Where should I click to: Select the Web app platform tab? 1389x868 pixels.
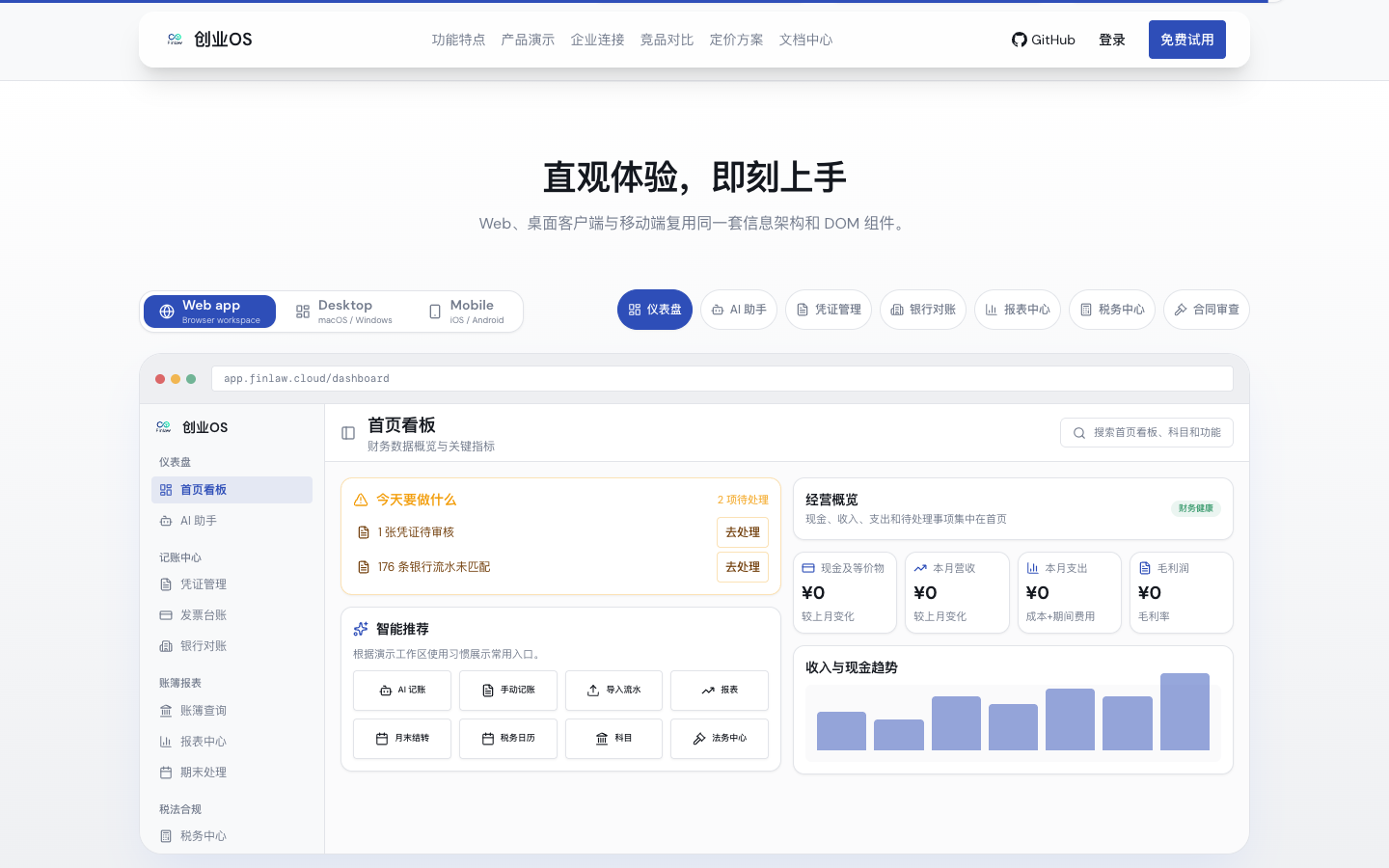209,312
